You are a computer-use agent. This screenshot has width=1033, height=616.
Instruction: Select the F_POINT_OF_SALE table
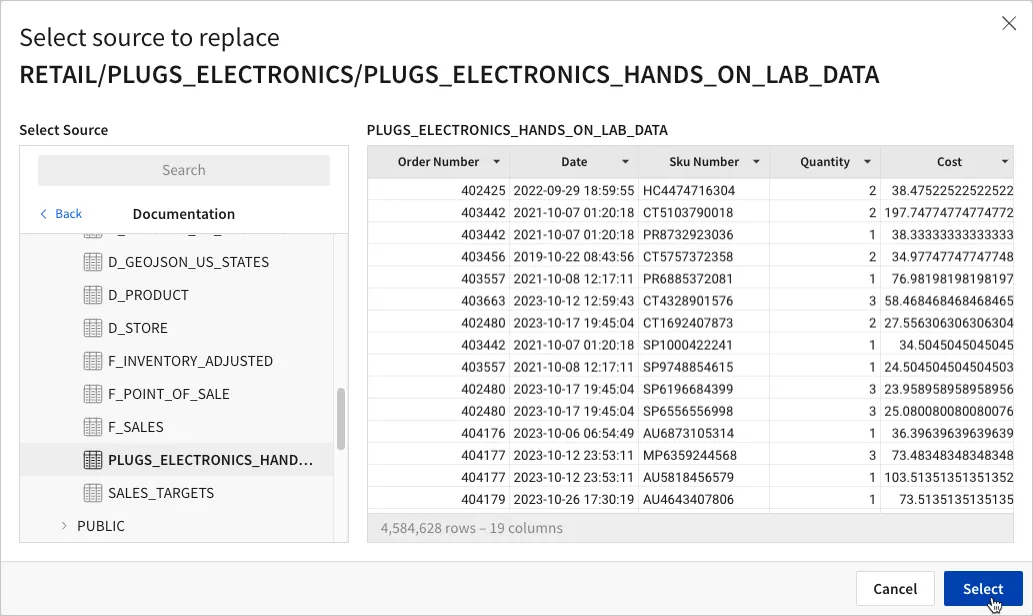177,394
